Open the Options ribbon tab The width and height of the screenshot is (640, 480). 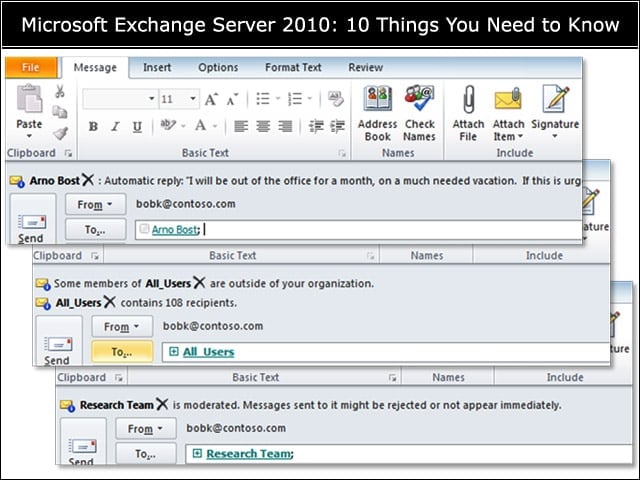pyautogui.click(x=218, y=67)
